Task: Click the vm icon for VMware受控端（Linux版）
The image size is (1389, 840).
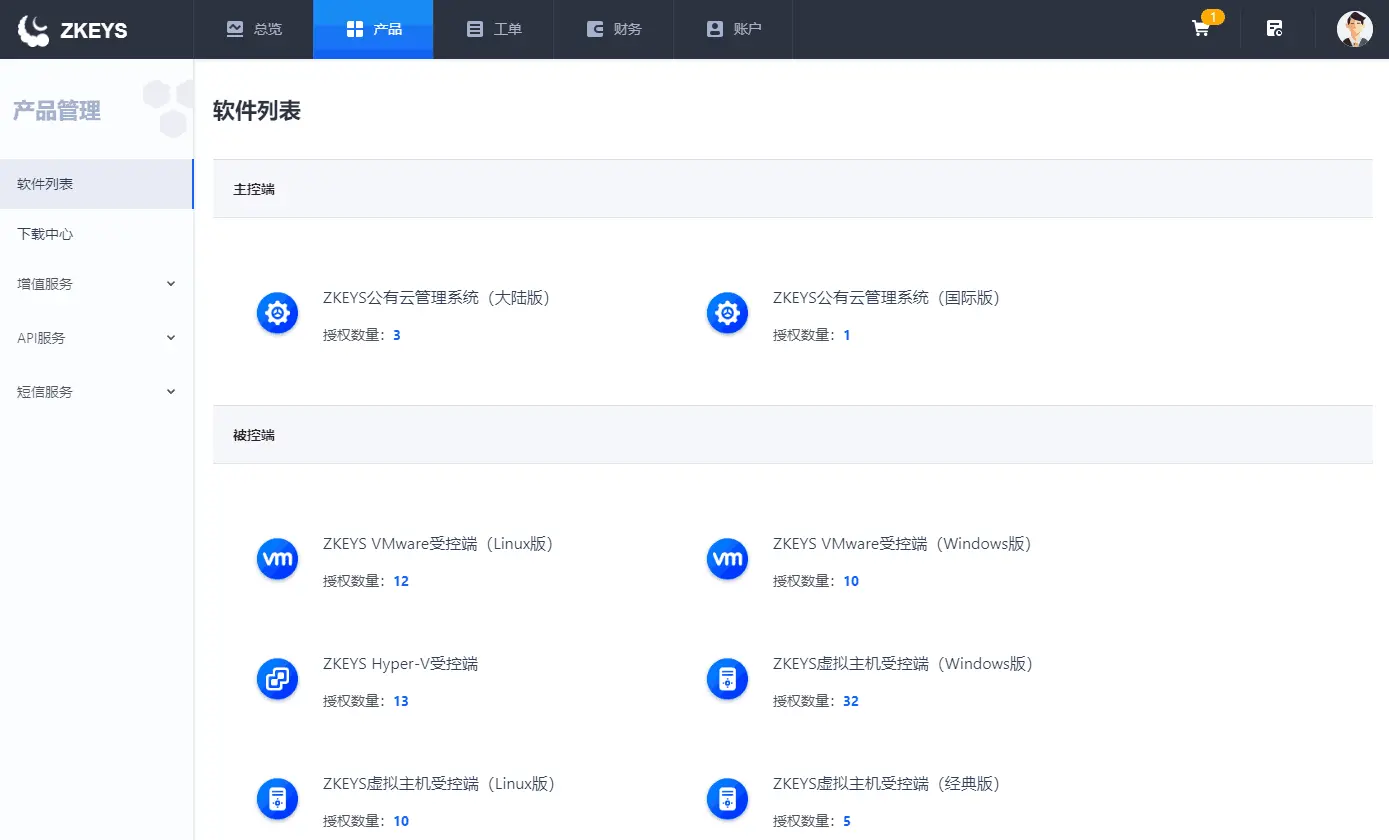Action: point(277,559)
